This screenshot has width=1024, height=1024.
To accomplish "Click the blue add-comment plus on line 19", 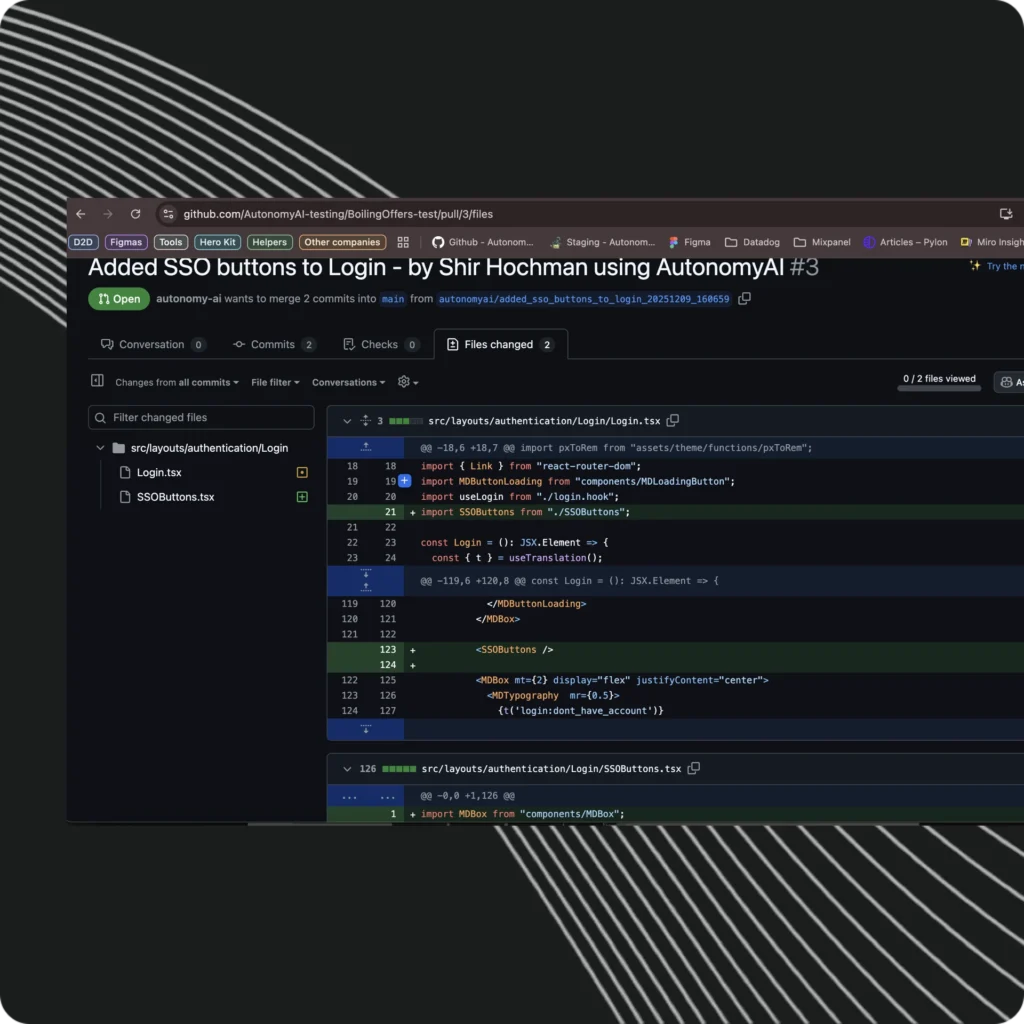I will (404, 481).
